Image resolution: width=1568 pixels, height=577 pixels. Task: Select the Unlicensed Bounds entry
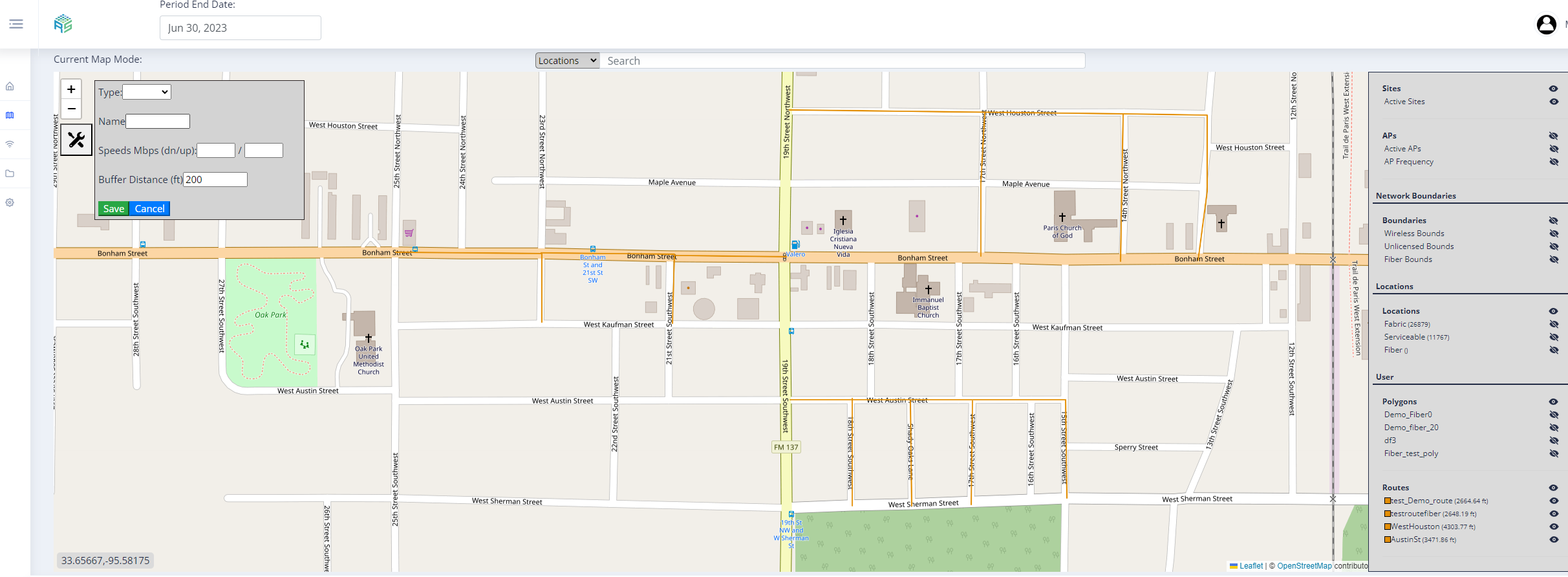click(x=1419, y=246)
